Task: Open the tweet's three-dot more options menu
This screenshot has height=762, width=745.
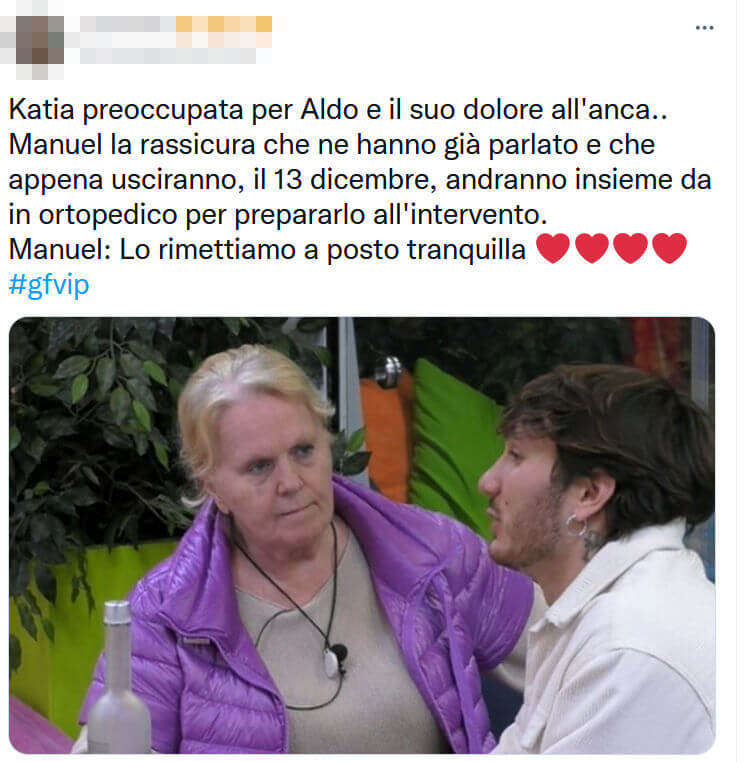Action: point(704,28)
